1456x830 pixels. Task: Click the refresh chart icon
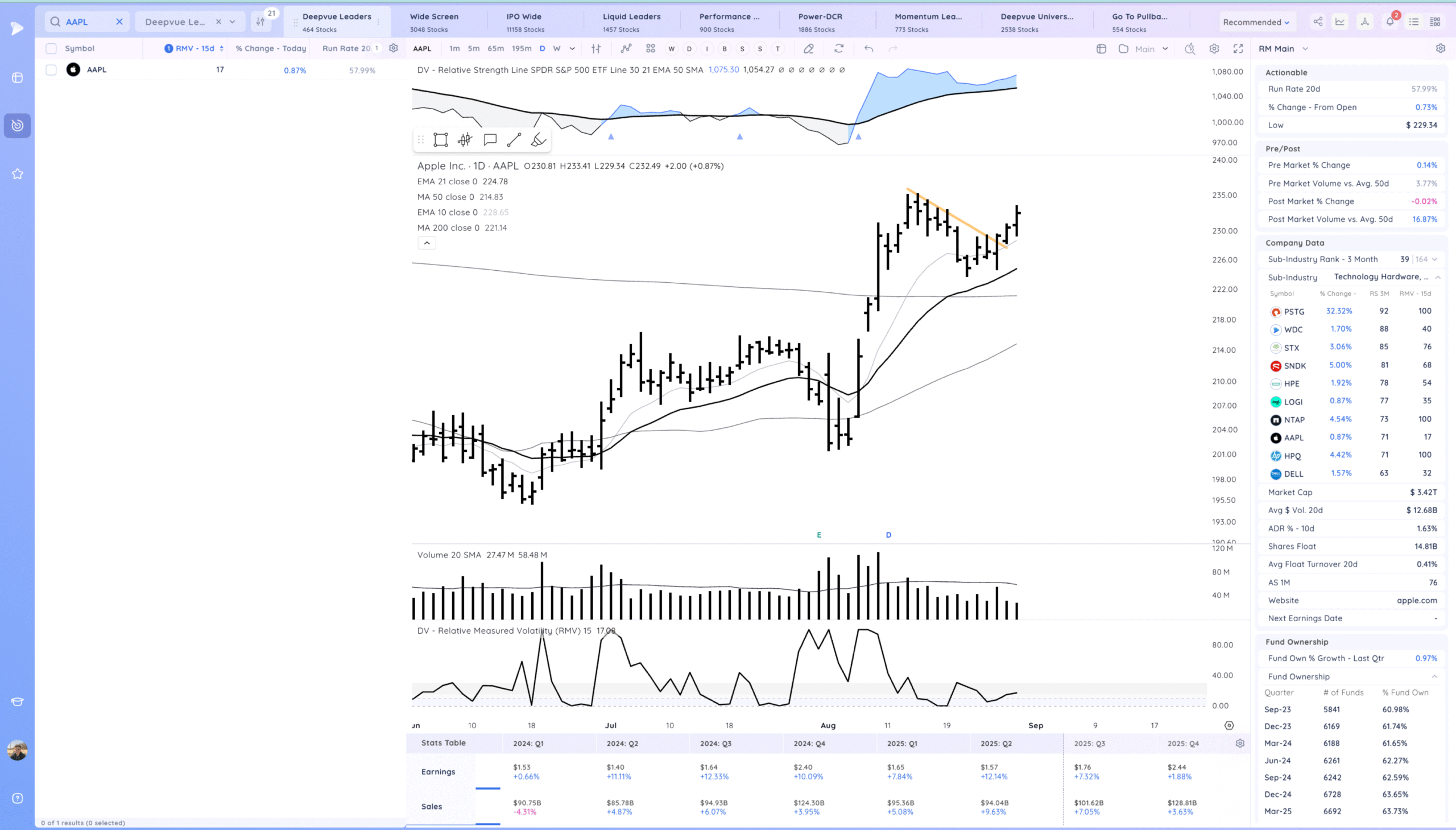839,49
